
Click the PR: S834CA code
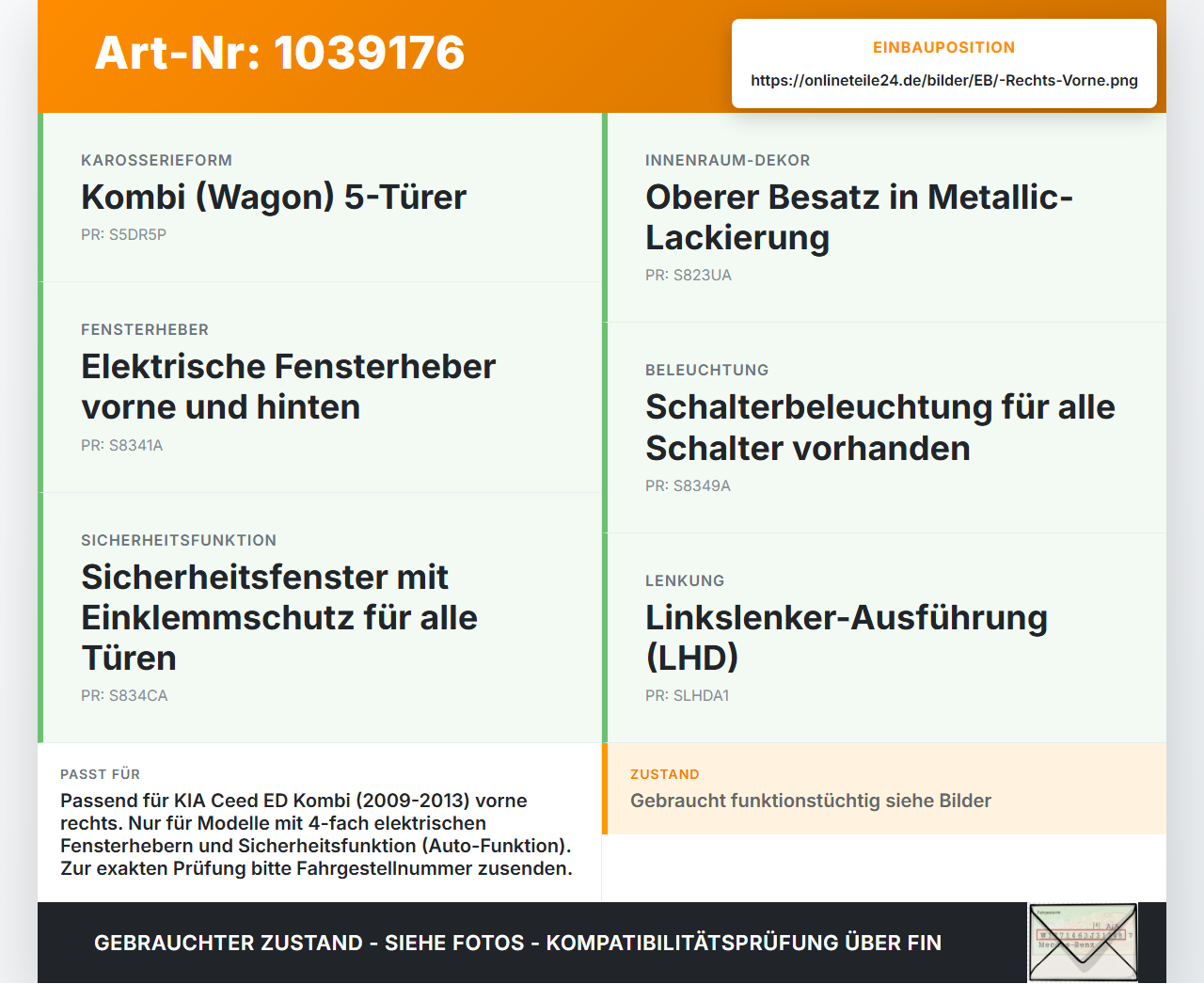click(124, 696)
